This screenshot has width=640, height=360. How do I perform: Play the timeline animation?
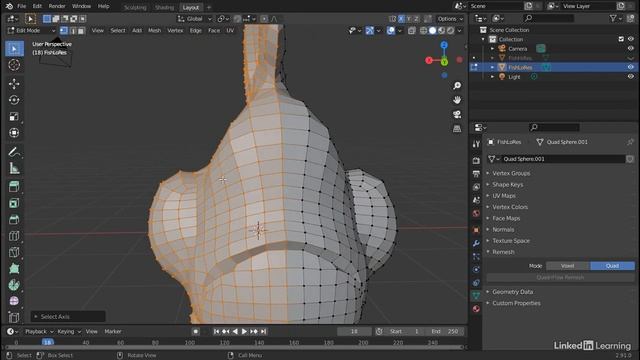(244, 332)
